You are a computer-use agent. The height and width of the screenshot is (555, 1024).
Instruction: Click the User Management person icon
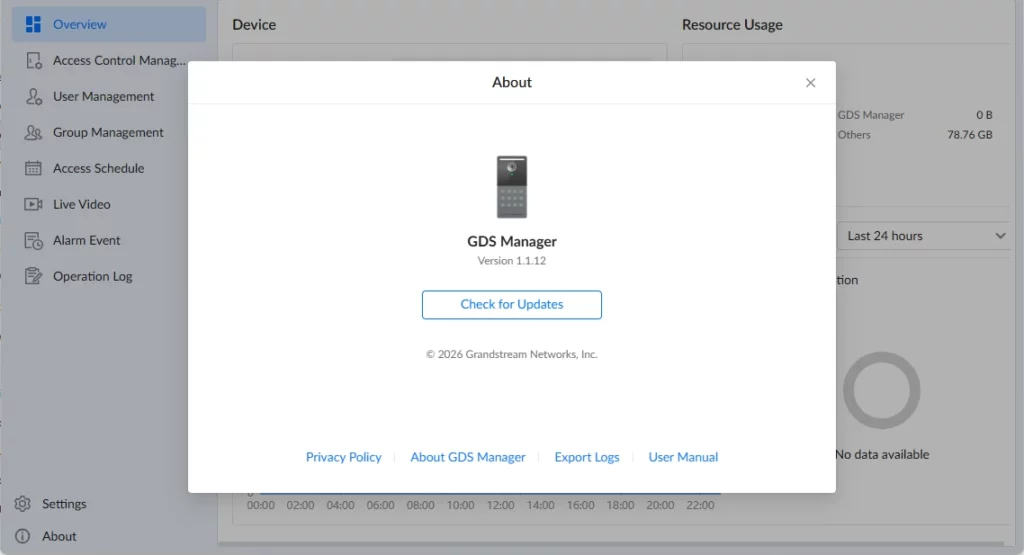click(x=33, y=97)
